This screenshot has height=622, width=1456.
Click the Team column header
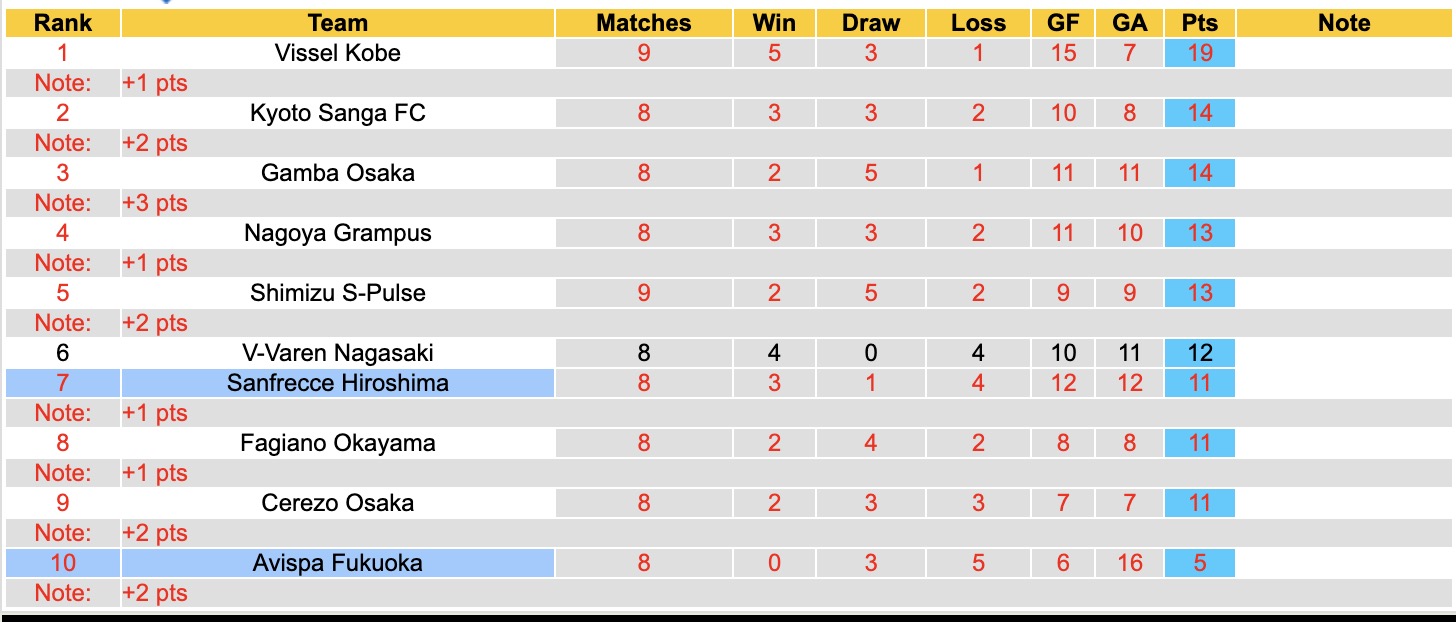[x=338, y=23]
